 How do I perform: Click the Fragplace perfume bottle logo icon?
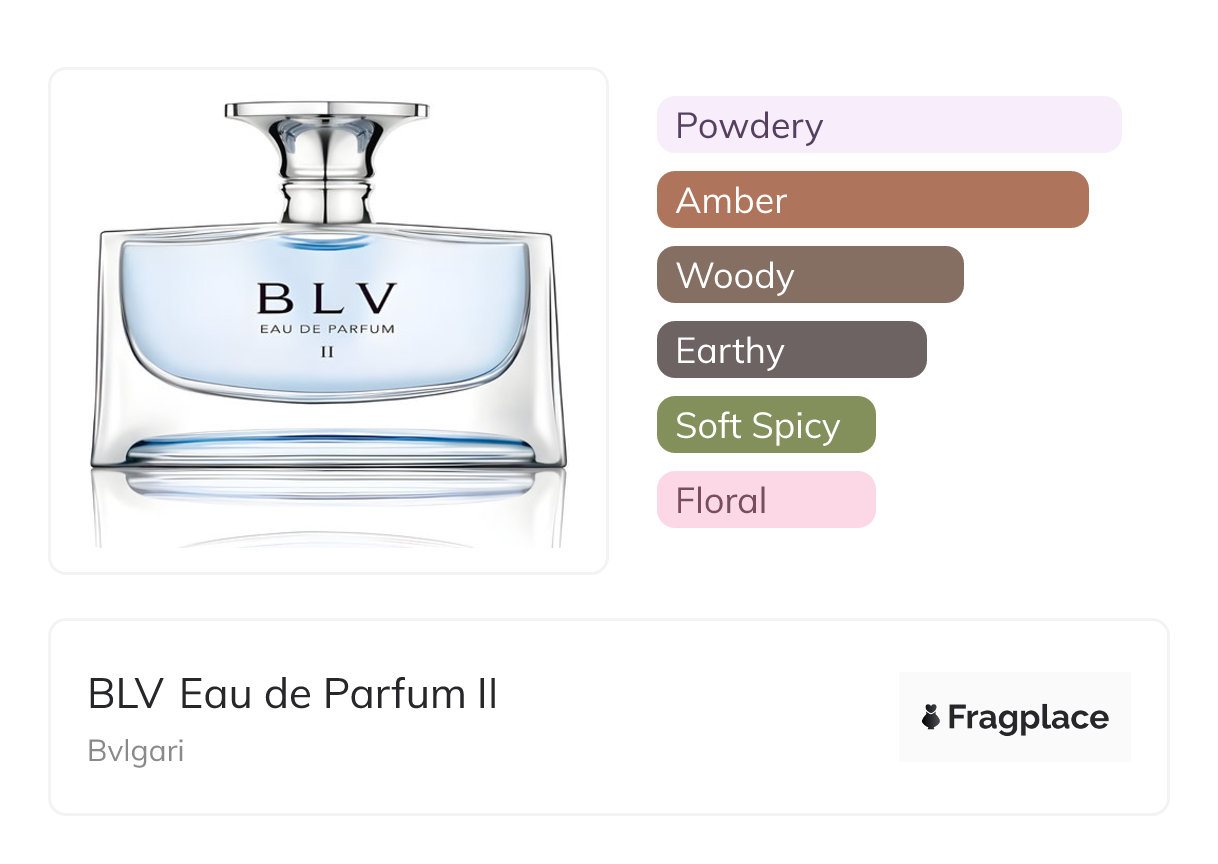coord(931,717)
